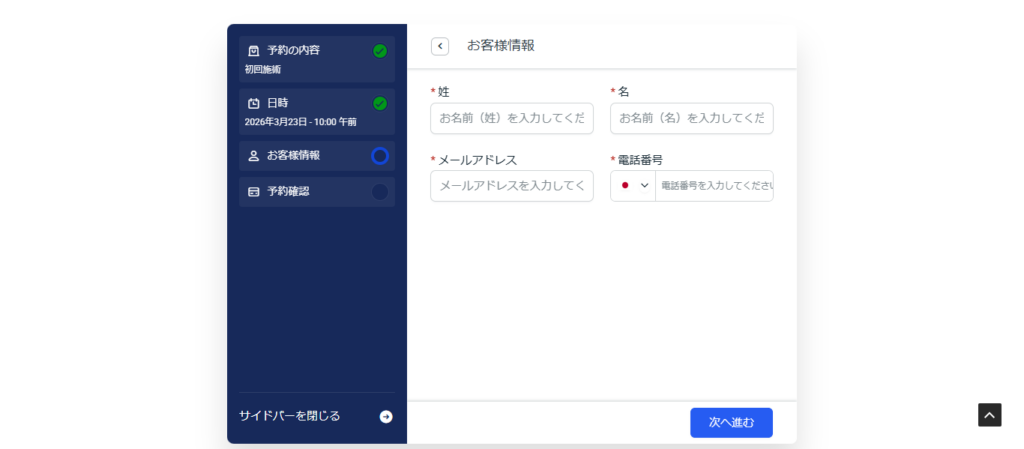The height and width of the screenshot is (449, 1024).
Task: Click the dark circle indicator on 予約確認
Action: (380, 191)
